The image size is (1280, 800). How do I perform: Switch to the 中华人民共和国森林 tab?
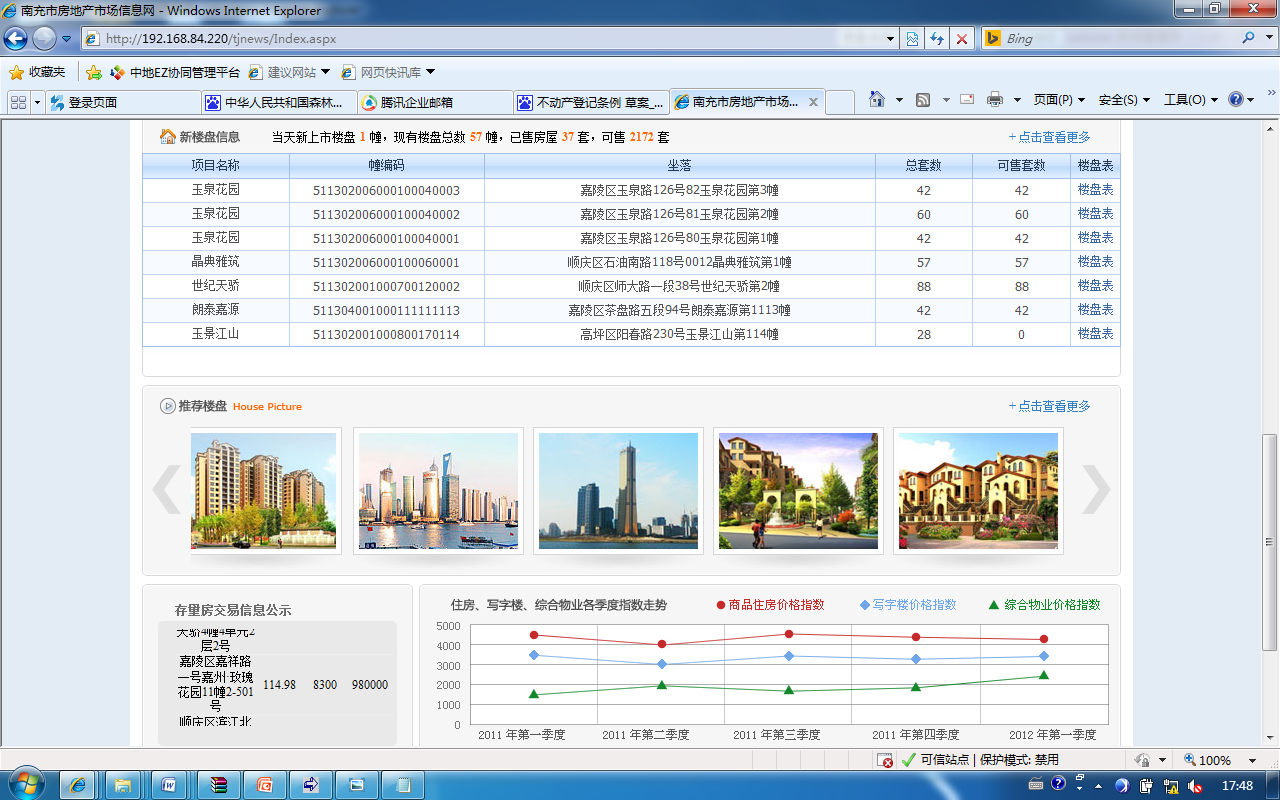click(278, 102)
